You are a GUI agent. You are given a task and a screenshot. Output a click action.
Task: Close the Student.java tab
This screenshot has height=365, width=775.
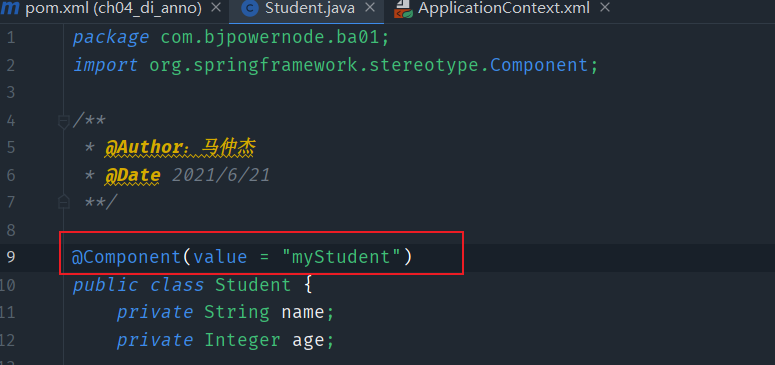click(x=370, y=8)
